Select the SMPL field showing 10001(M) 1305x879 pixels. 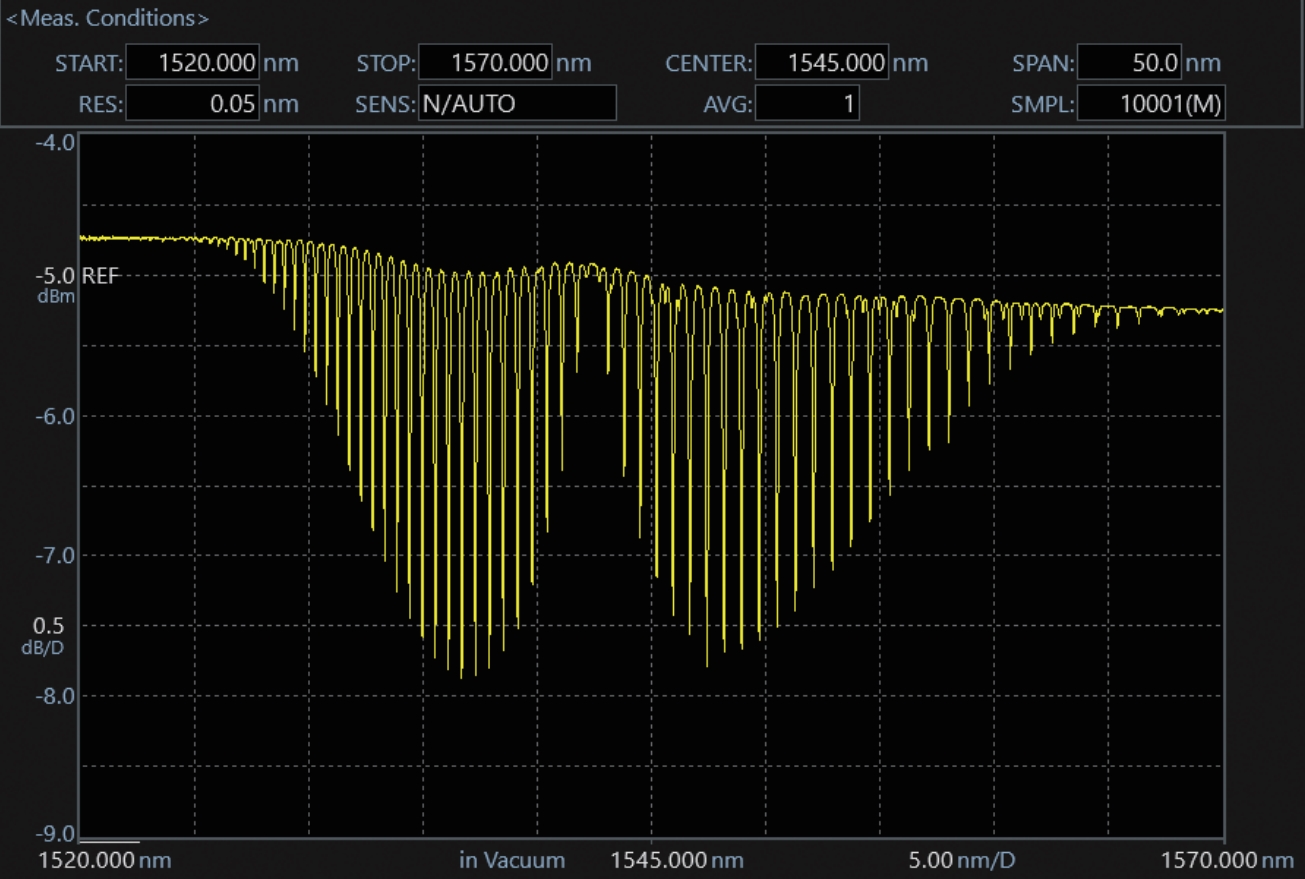coord(1152,103)
